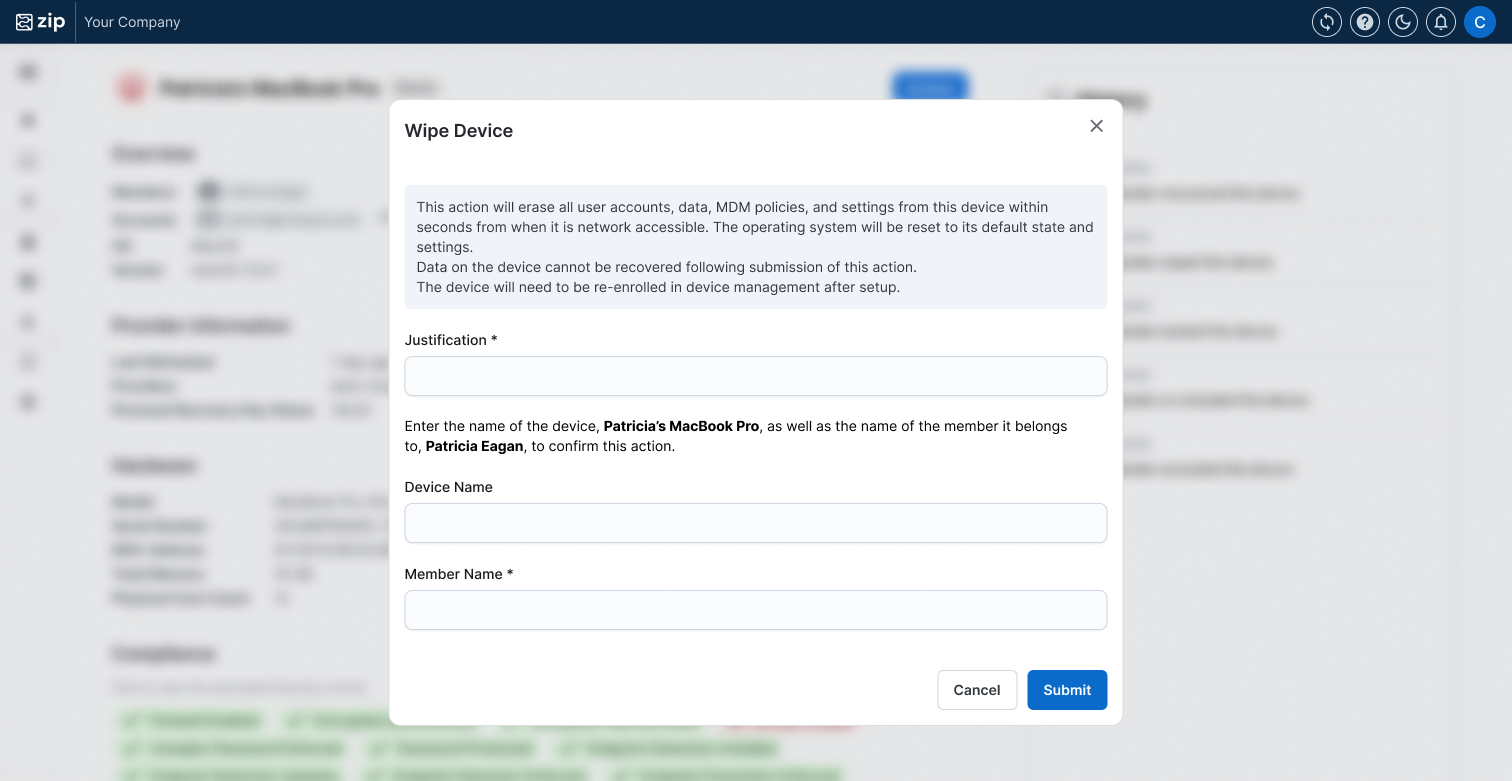Click the topmost blurred icon in left sidebar

28,72
